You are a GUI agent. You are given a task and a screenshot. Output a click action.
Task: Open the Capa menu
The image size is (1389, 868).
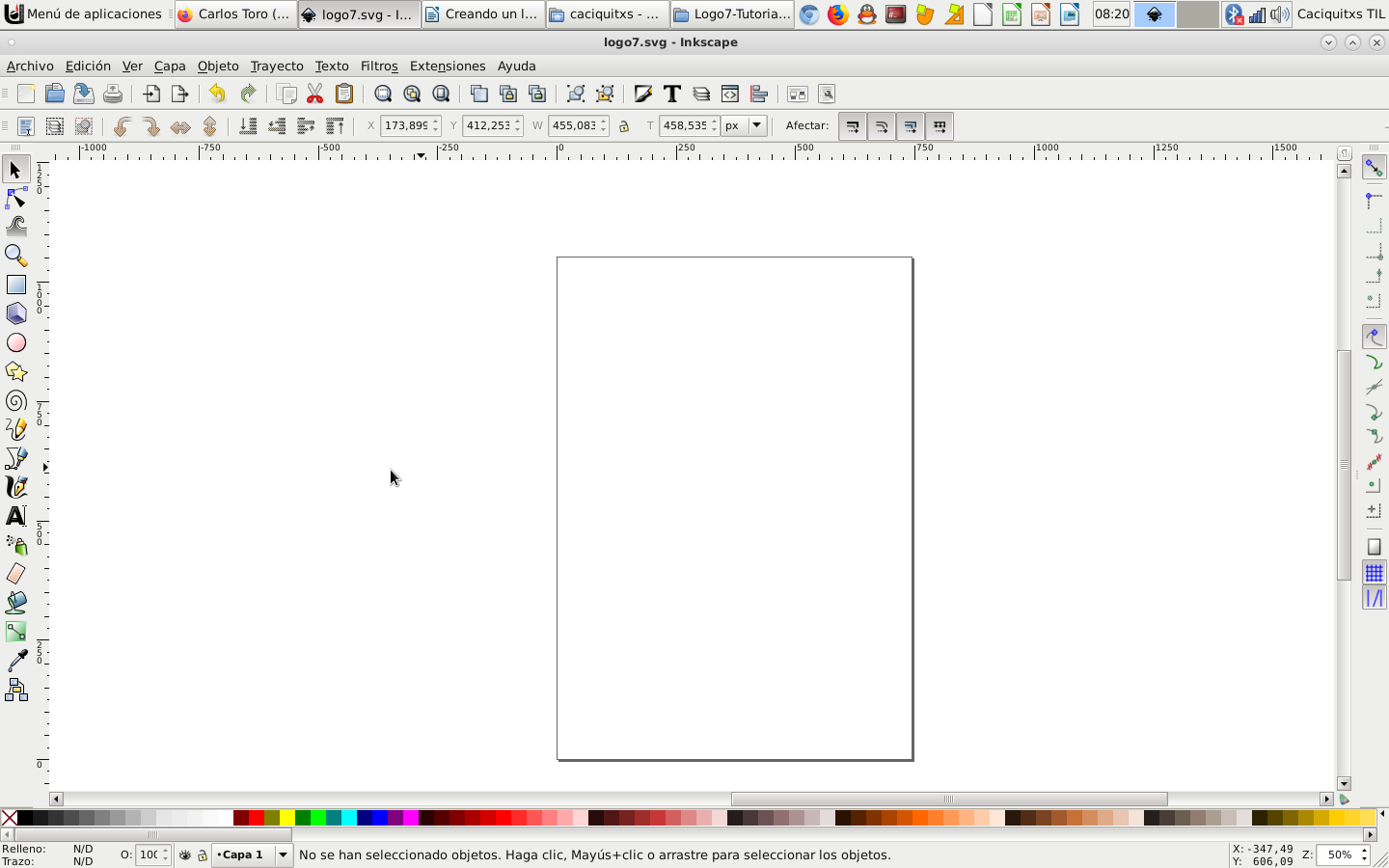click(x=170, y=66)
